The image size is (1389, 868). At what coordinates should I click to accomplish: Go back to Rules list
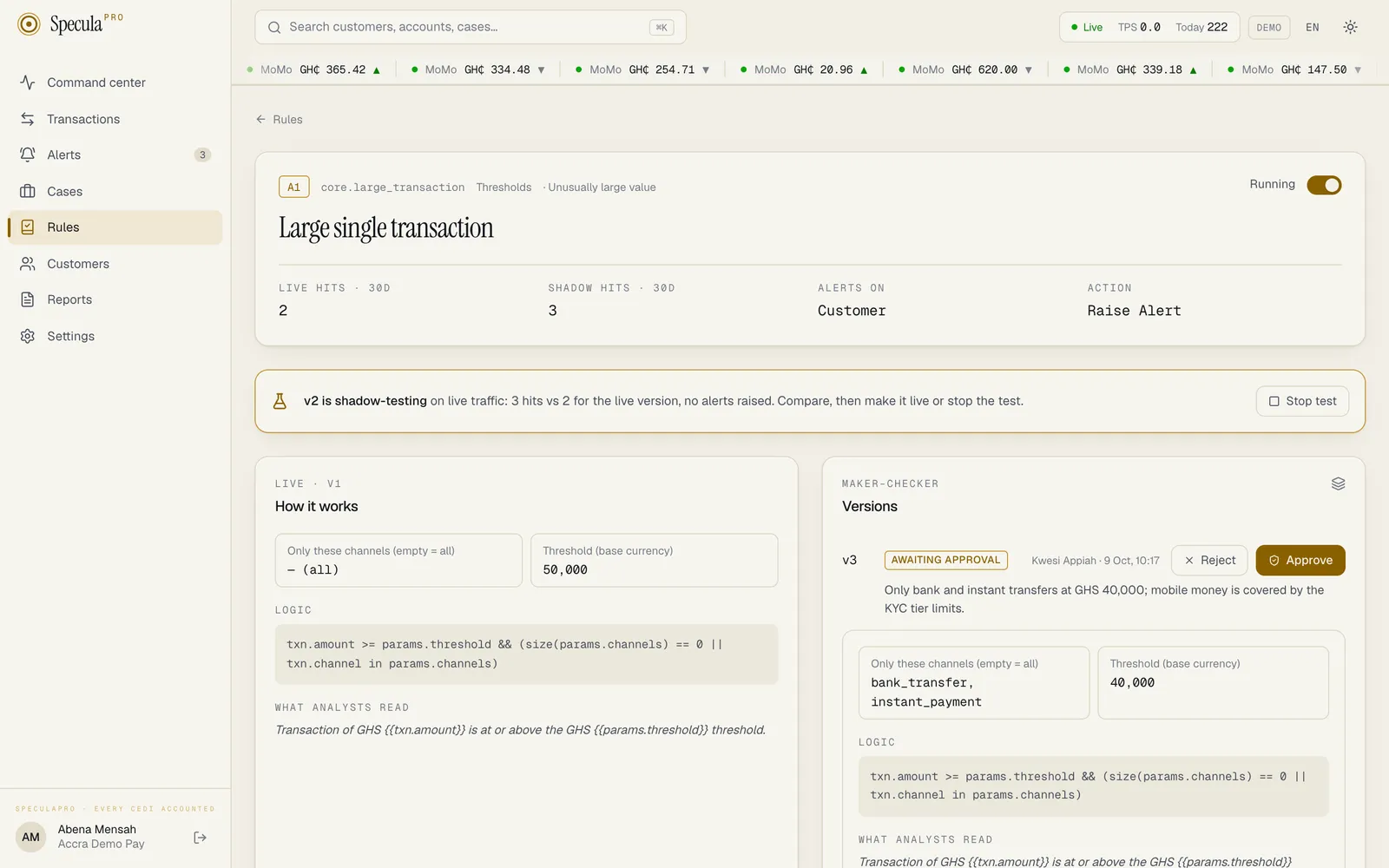point(280,120)
